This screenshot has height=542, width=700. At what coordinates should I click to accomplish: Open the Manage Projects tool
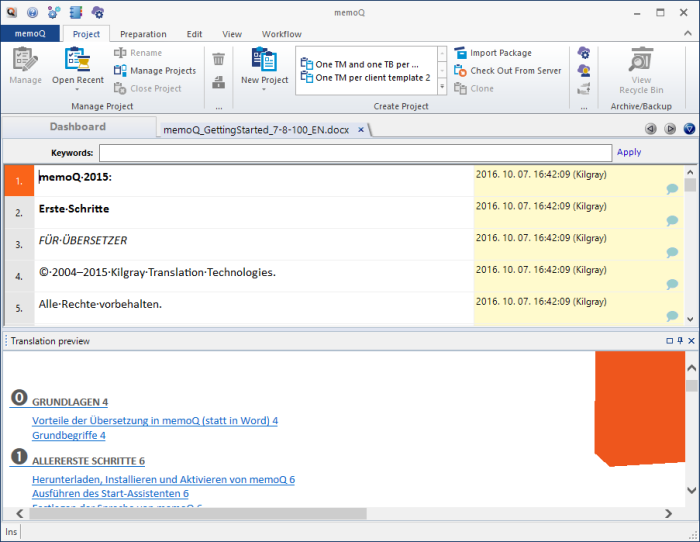[162, 70]
